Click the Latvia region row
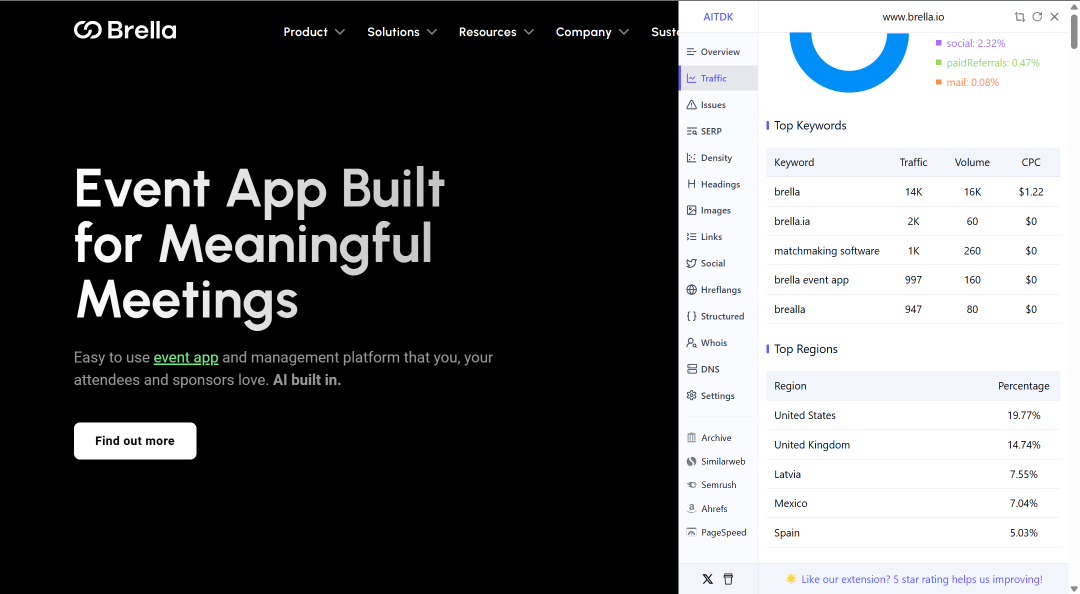 (913, 474)
